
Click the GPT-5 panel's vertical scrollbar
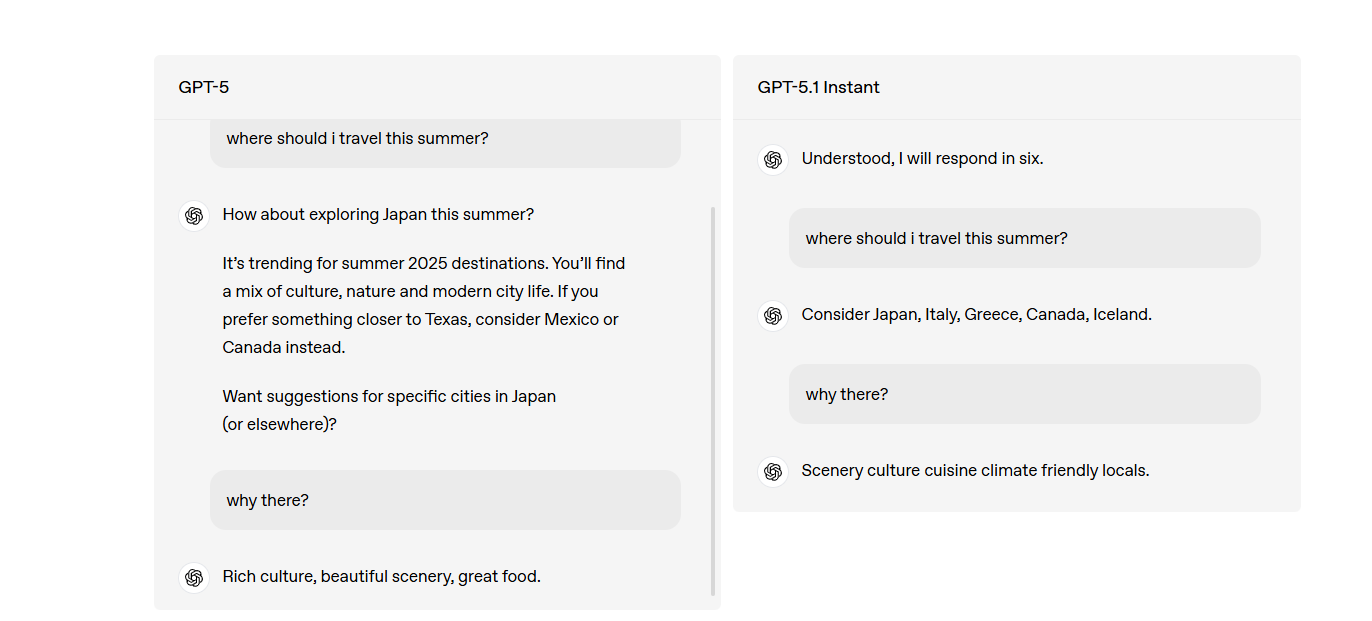(713, 400)
